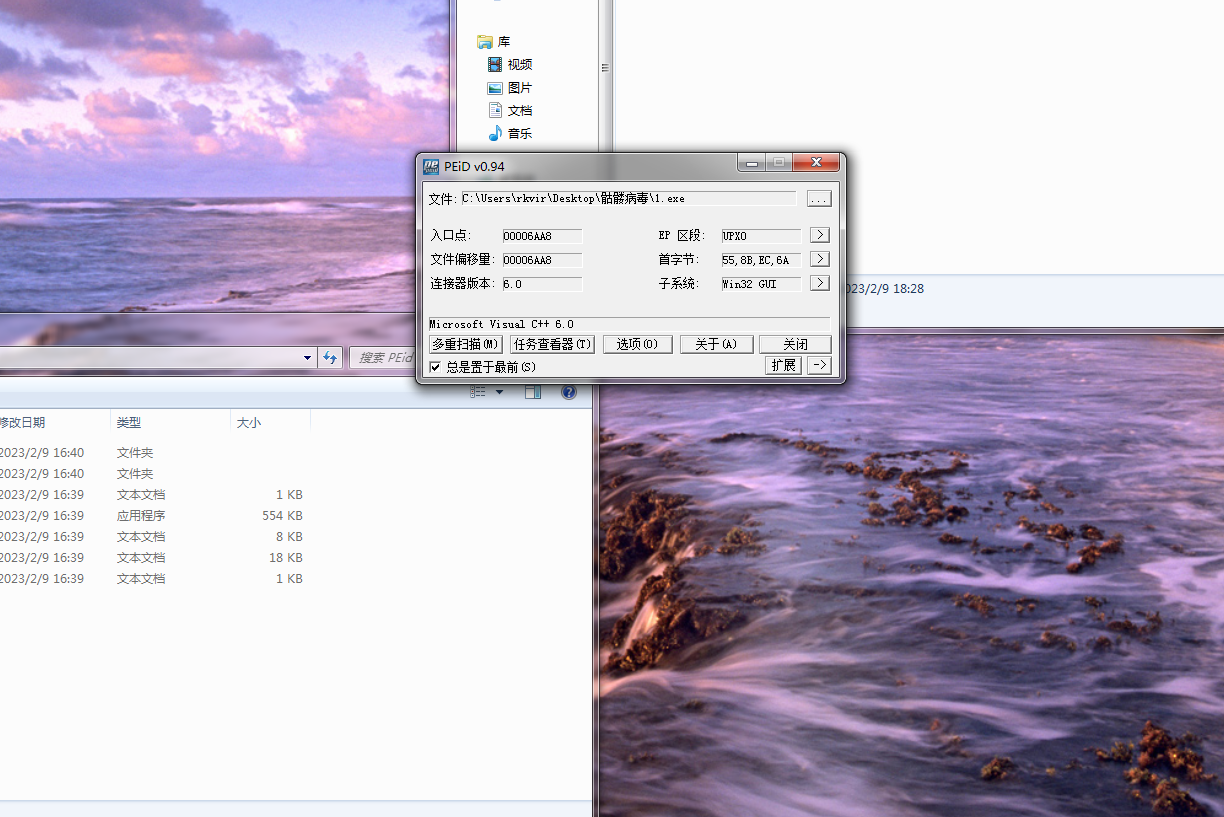Sort files by 类型 column header
The image size is (1224, 817).
pyautogui.click(x=129, y=423)
